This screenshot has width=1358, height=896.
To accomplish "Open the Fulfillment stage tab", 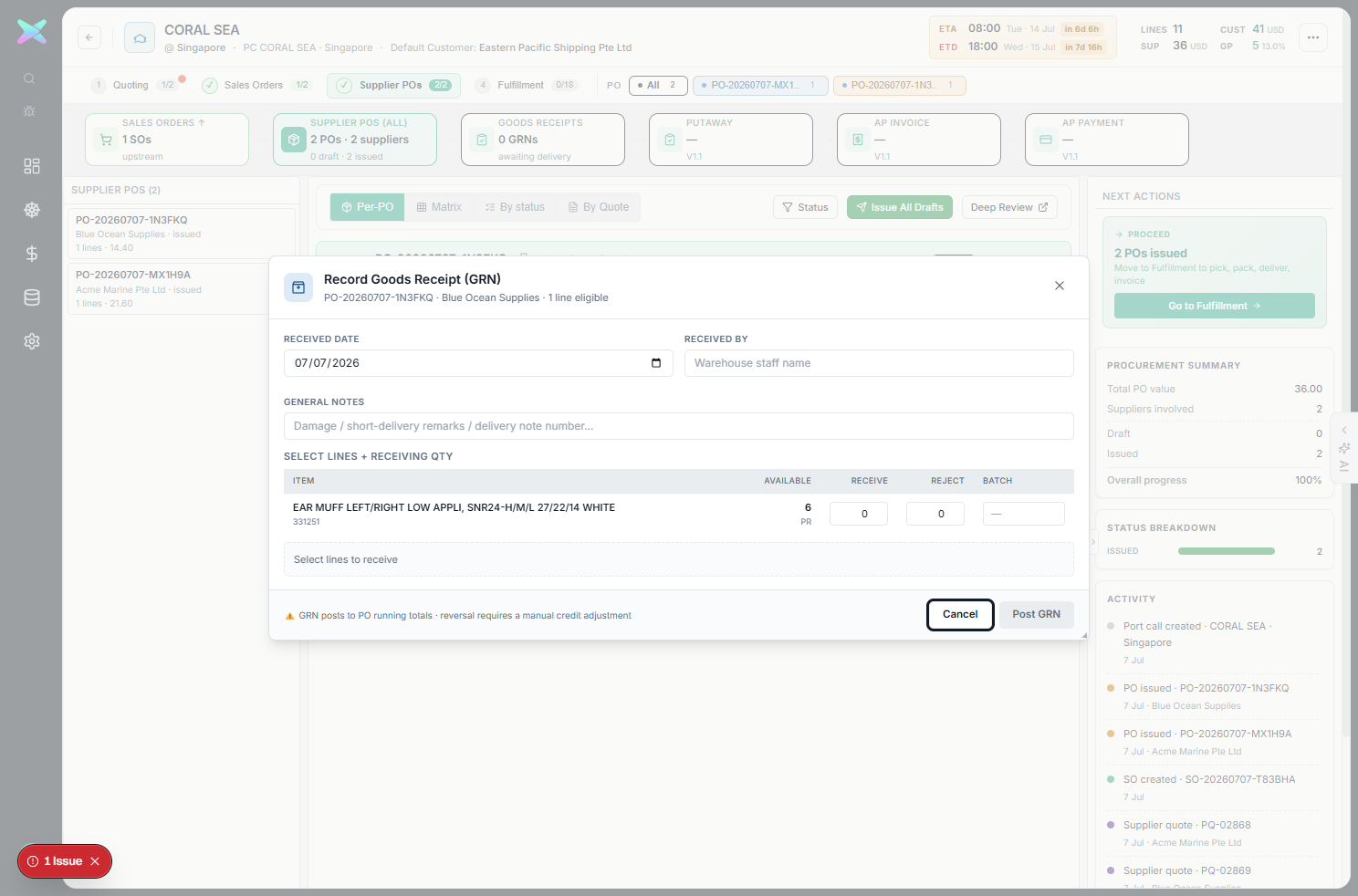I will pyautogui.click(x=528, y=85).
